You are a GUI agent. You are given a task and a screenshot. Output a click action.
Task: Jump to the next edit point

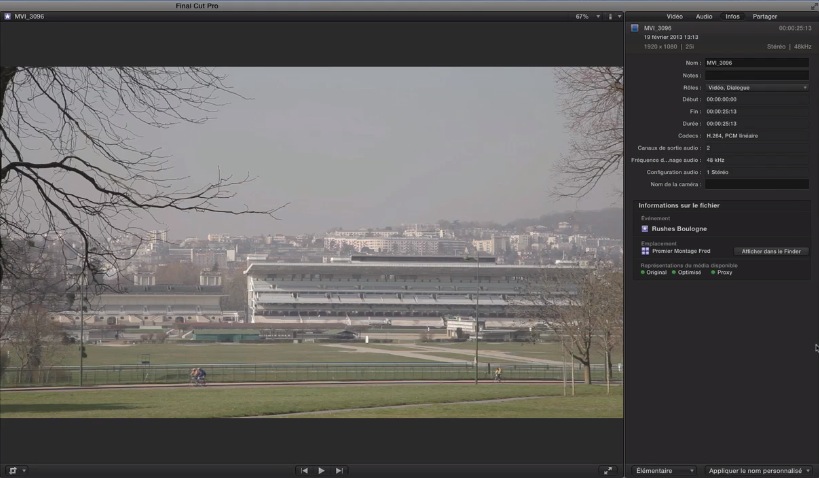[339, 470]
